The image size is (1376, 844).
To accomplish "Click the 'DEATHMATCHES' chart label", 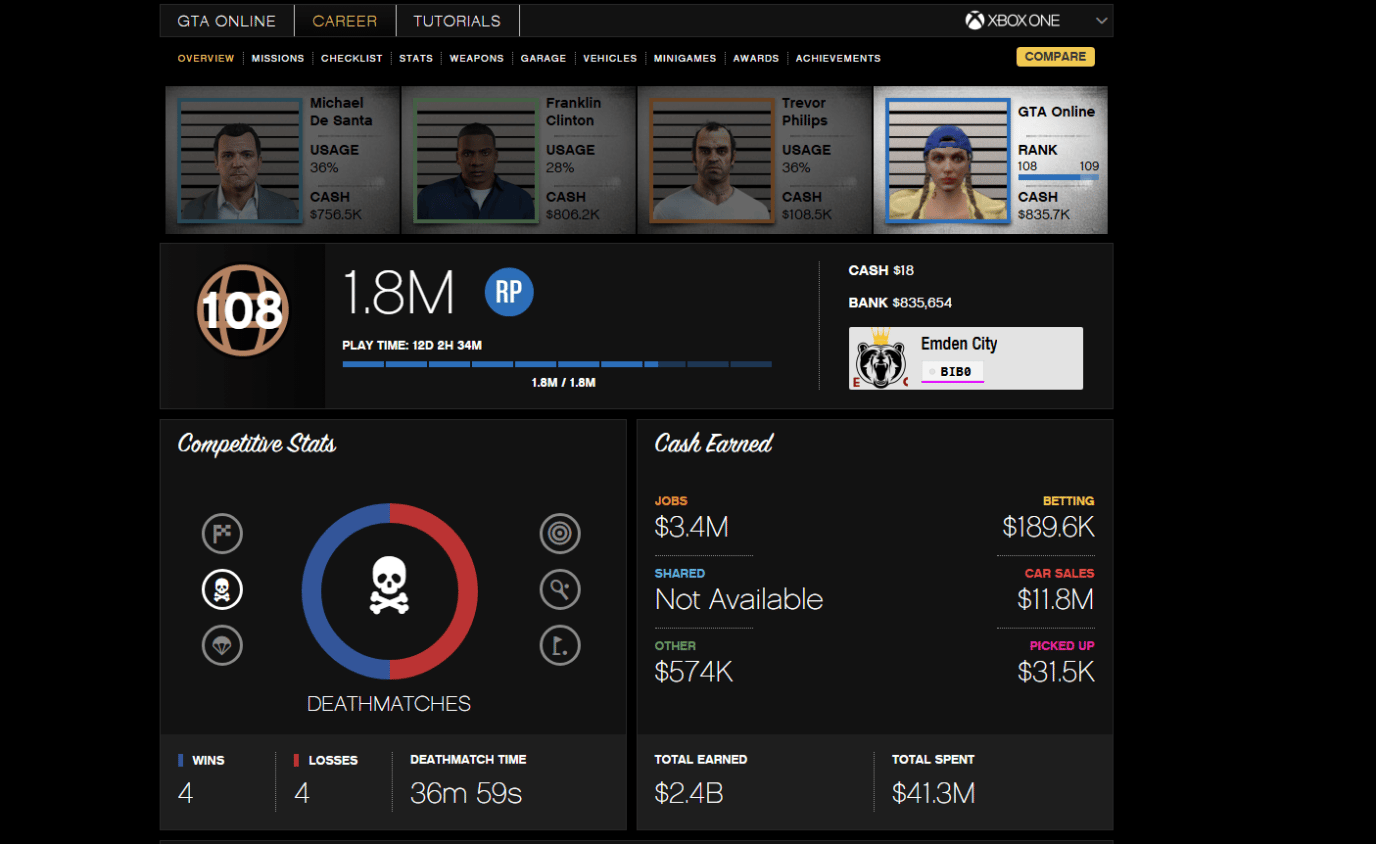I will (389, 704).
